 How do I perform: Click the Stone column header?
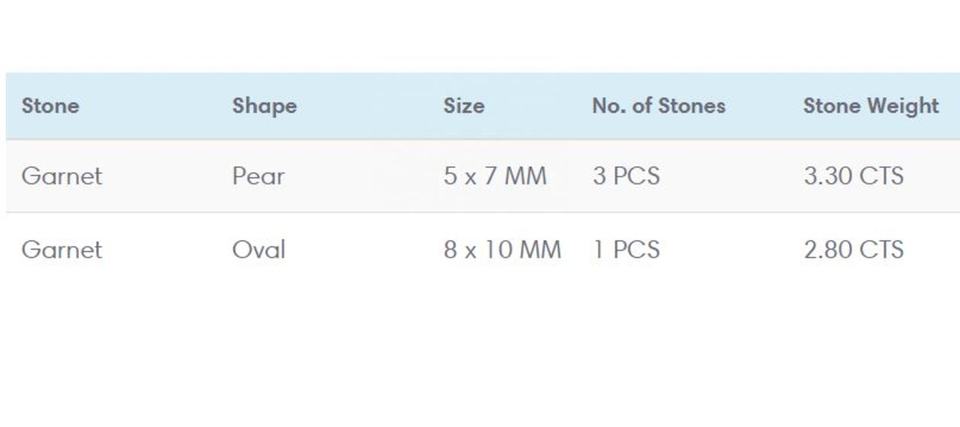pos(50,105)
